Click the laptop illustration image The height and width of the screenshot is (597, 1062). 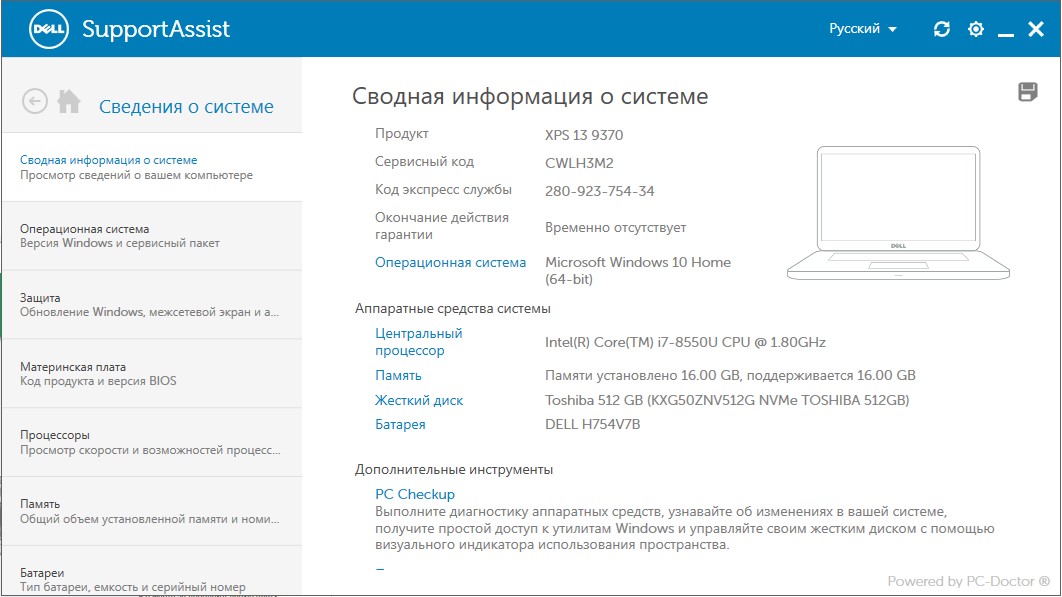(898, 213)
